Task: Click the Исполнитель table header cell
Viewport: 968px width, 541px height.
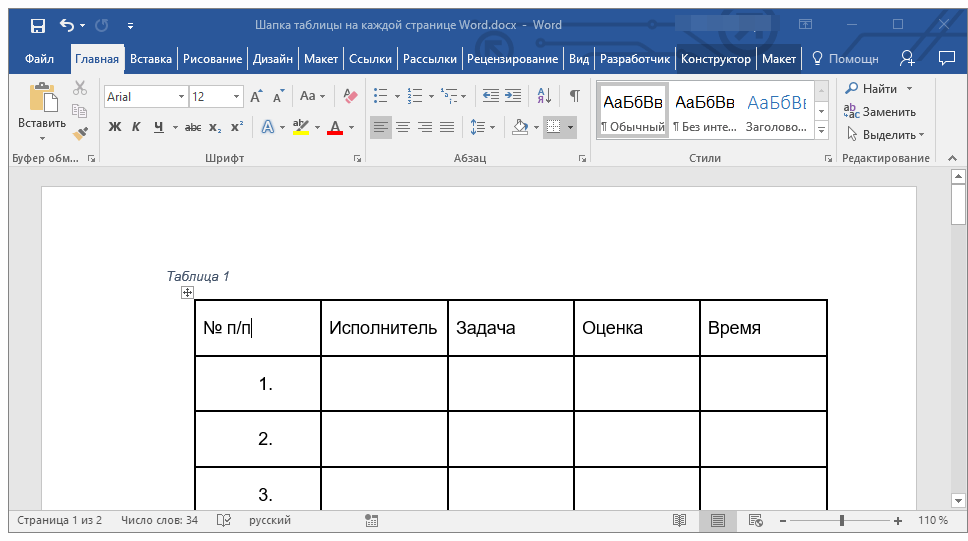Action: (x=383, y=328)
